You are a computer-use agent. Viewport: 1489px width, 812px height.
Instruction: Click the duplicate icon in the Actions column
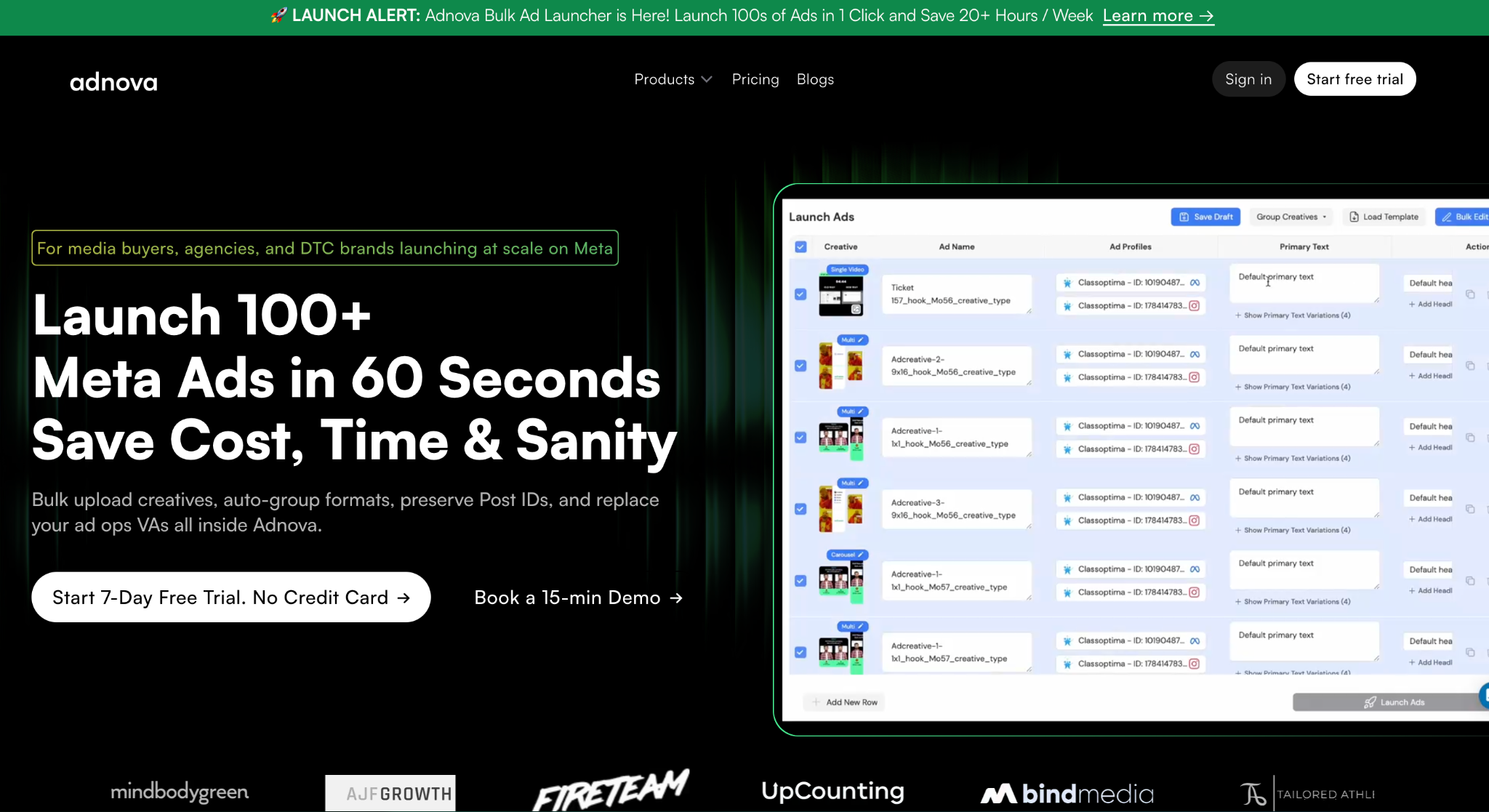point(1471,294)
